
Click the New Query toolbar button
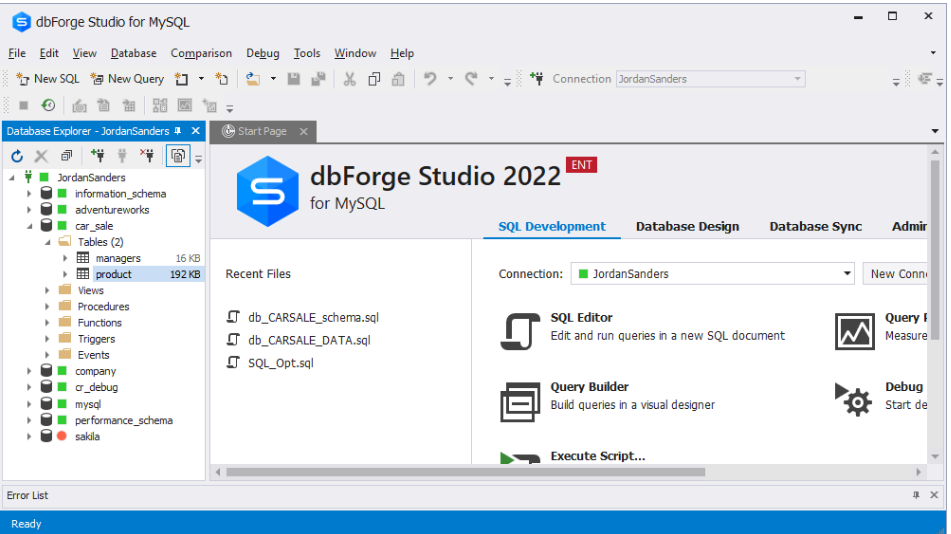pos(127,79)
